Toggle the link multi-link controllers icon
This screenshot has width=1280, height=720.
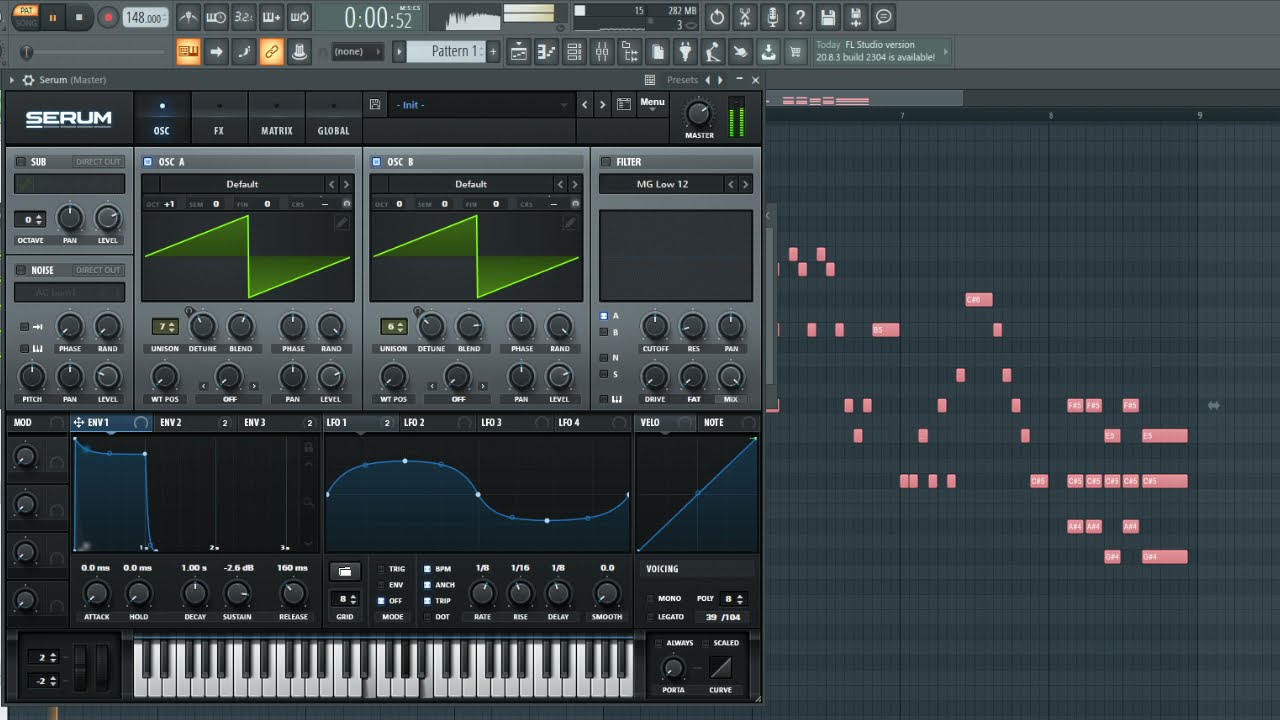[x=271, y=52]
